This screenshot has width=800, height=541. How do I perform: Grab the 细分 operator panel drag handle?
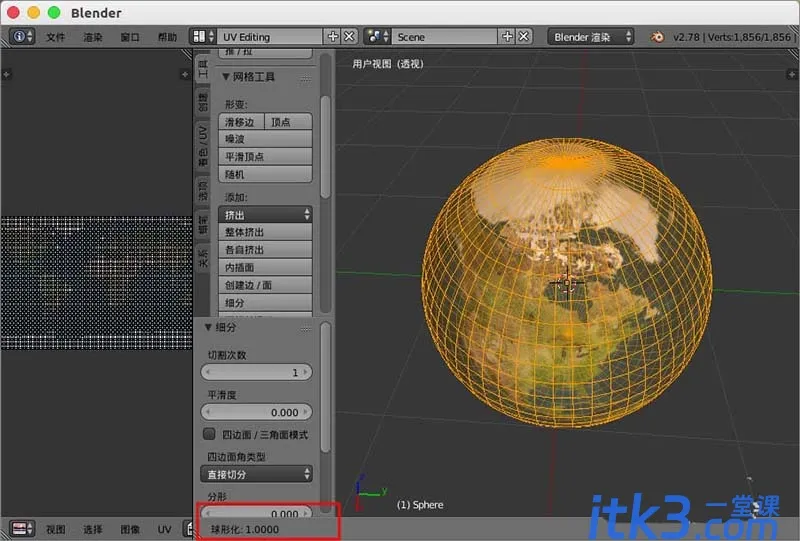point(306,329)
